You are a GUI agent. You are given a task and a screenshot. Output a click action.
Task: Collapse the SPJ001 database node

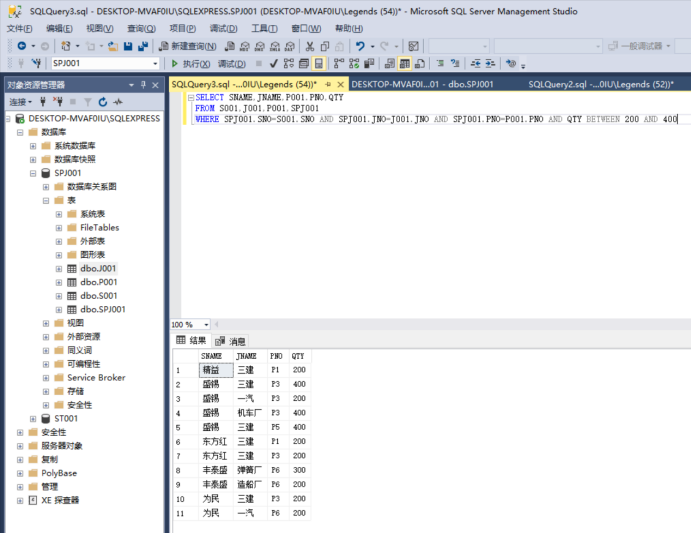tap(33, 173)
